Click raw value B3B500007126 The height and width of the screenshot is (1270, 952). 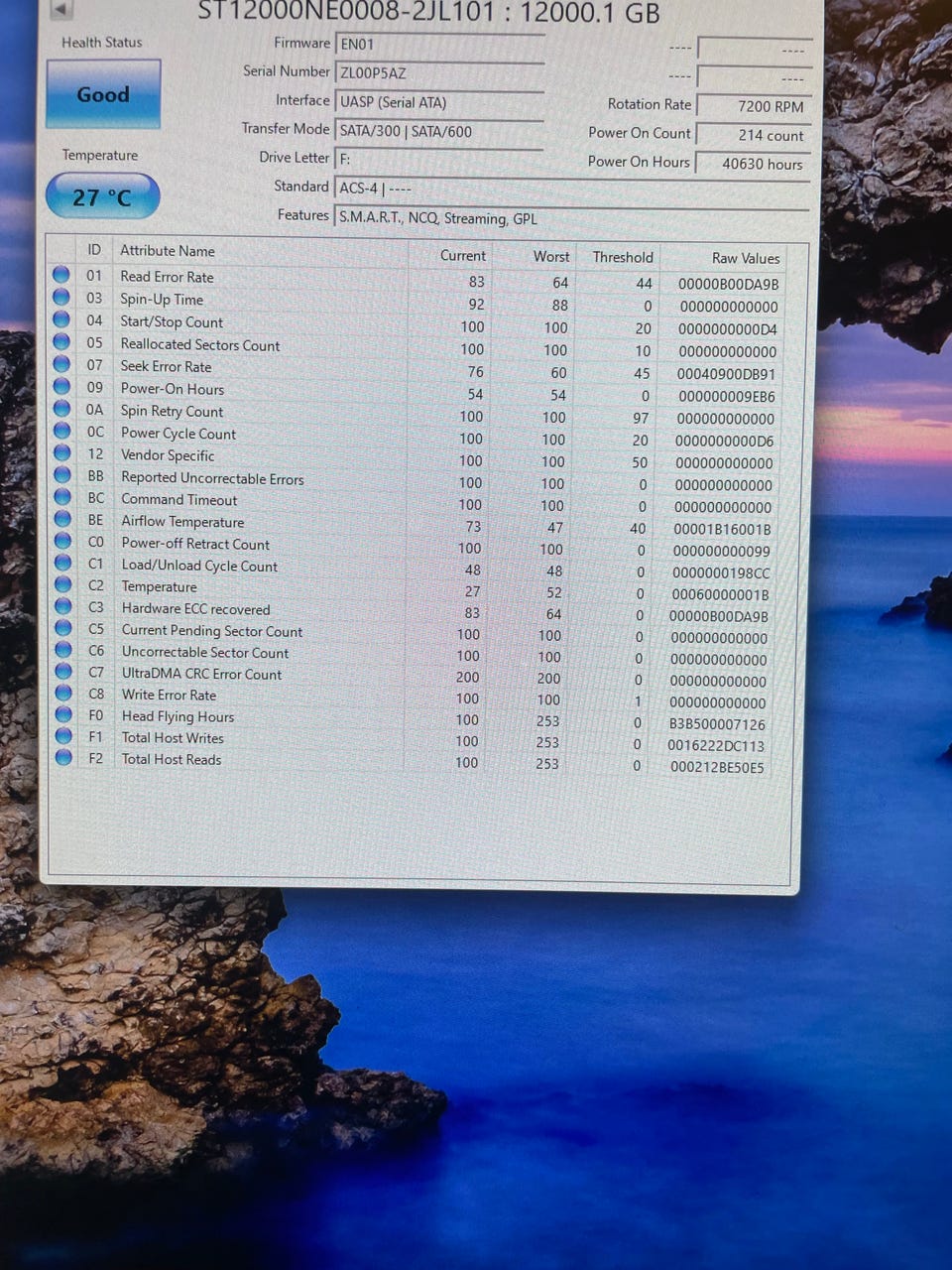click(x=717, y=724)
